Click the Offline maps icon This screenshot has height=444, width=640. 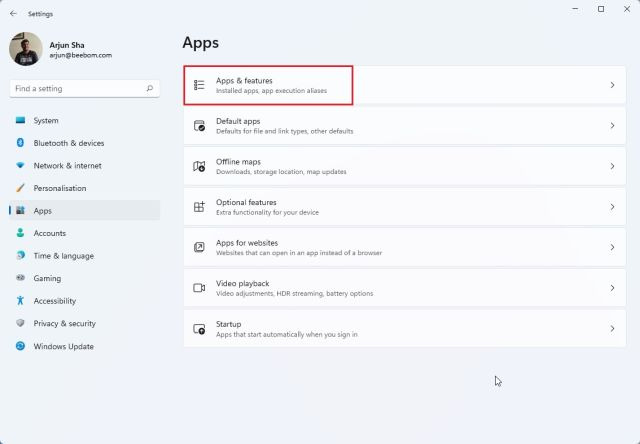click(x=199, y=166)
